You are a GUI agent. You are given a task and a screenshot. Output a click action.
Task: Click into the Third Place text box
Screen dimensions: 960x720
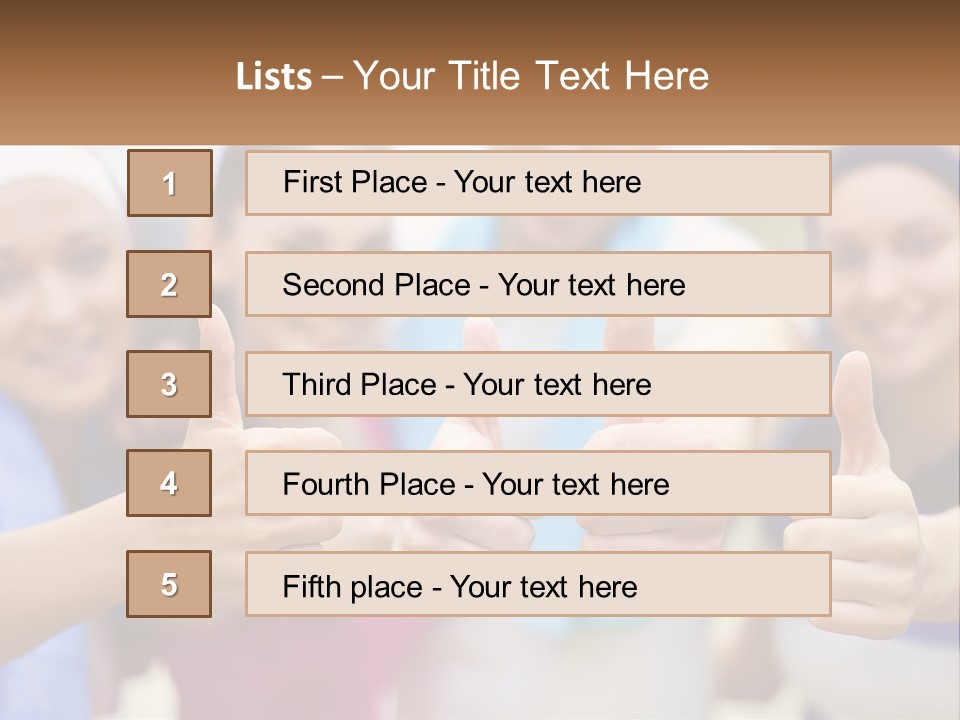point(538,384)
